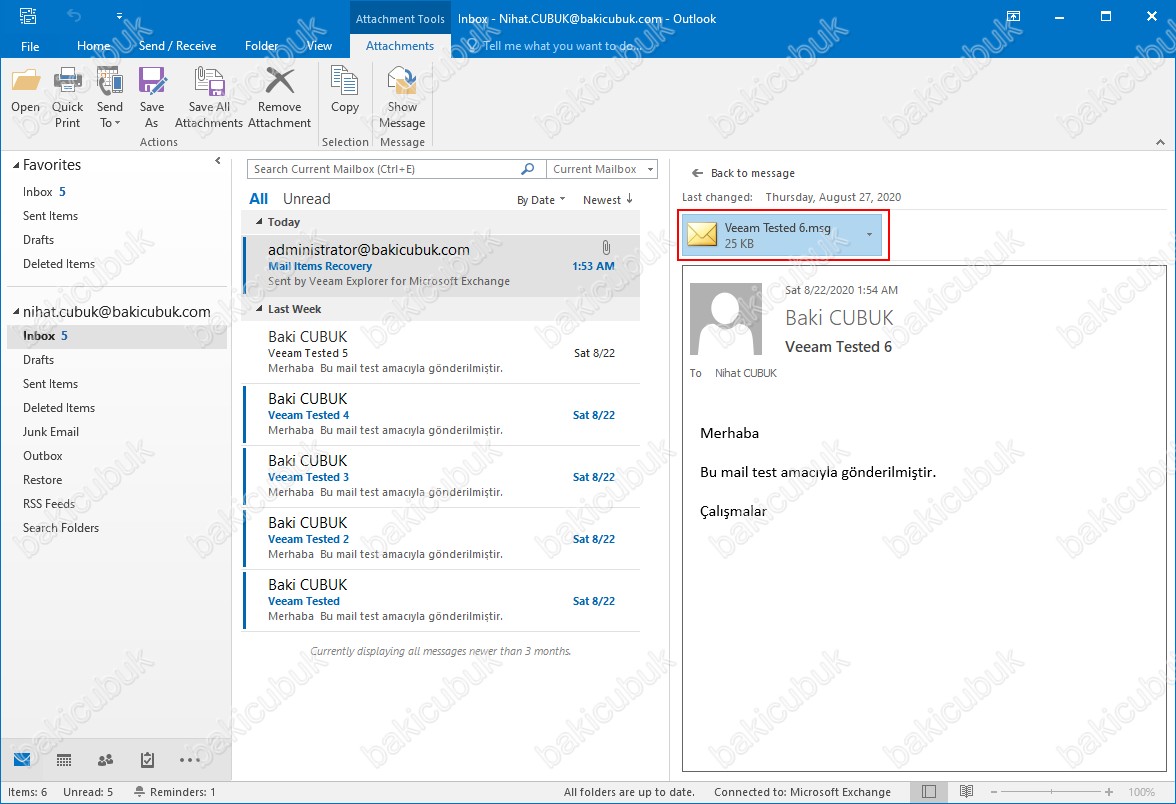Select the Veeam Tested 4 message
Viewport: 1176px width, 804px height.
(442, 415)
